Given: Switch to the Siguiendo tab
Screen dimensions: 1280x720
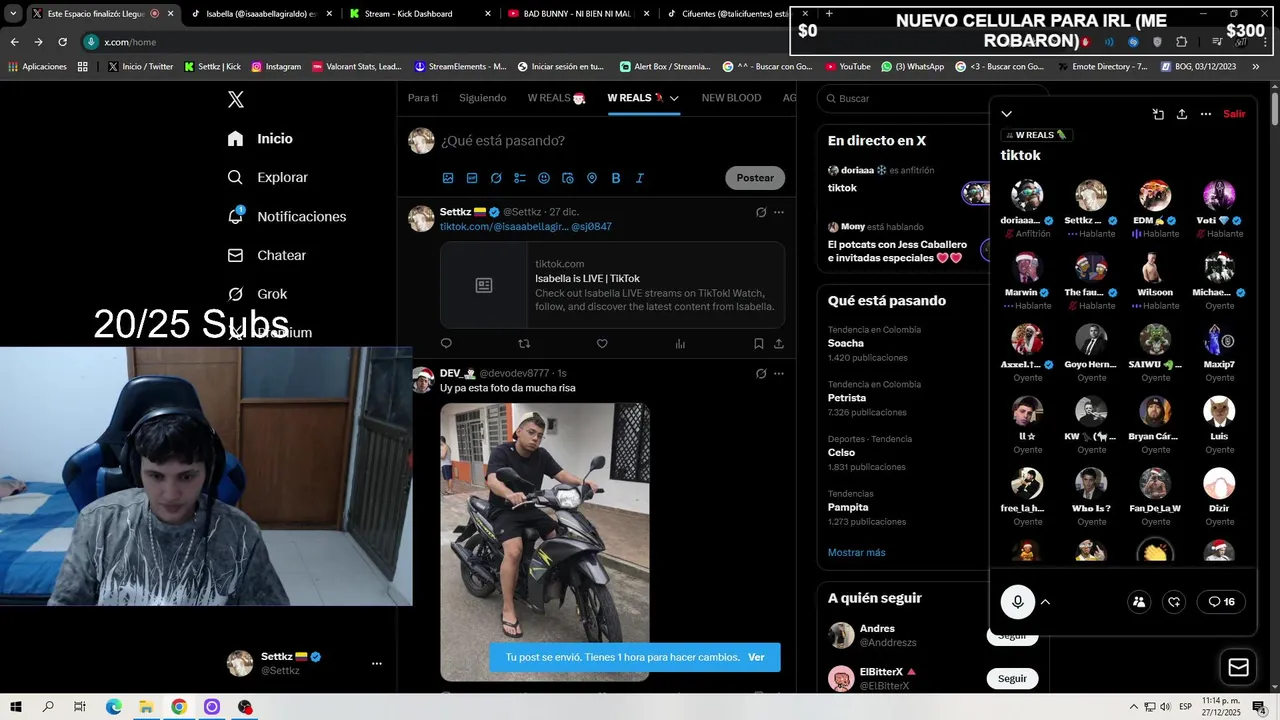Looking at the screenshot, I should point(482,98).
